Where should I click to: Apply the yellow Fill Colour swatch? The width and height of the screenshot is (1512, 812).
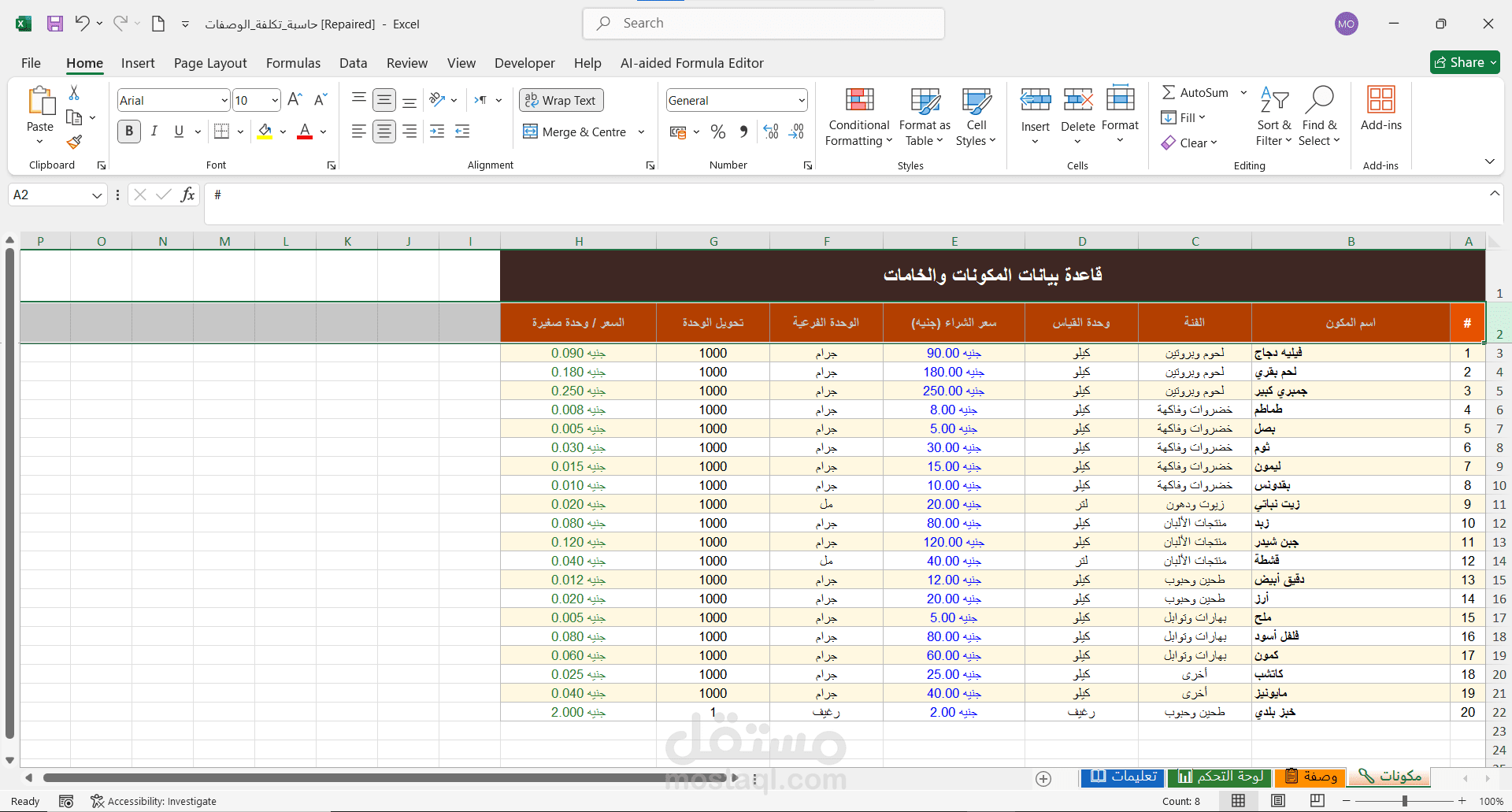coord(265,132)
